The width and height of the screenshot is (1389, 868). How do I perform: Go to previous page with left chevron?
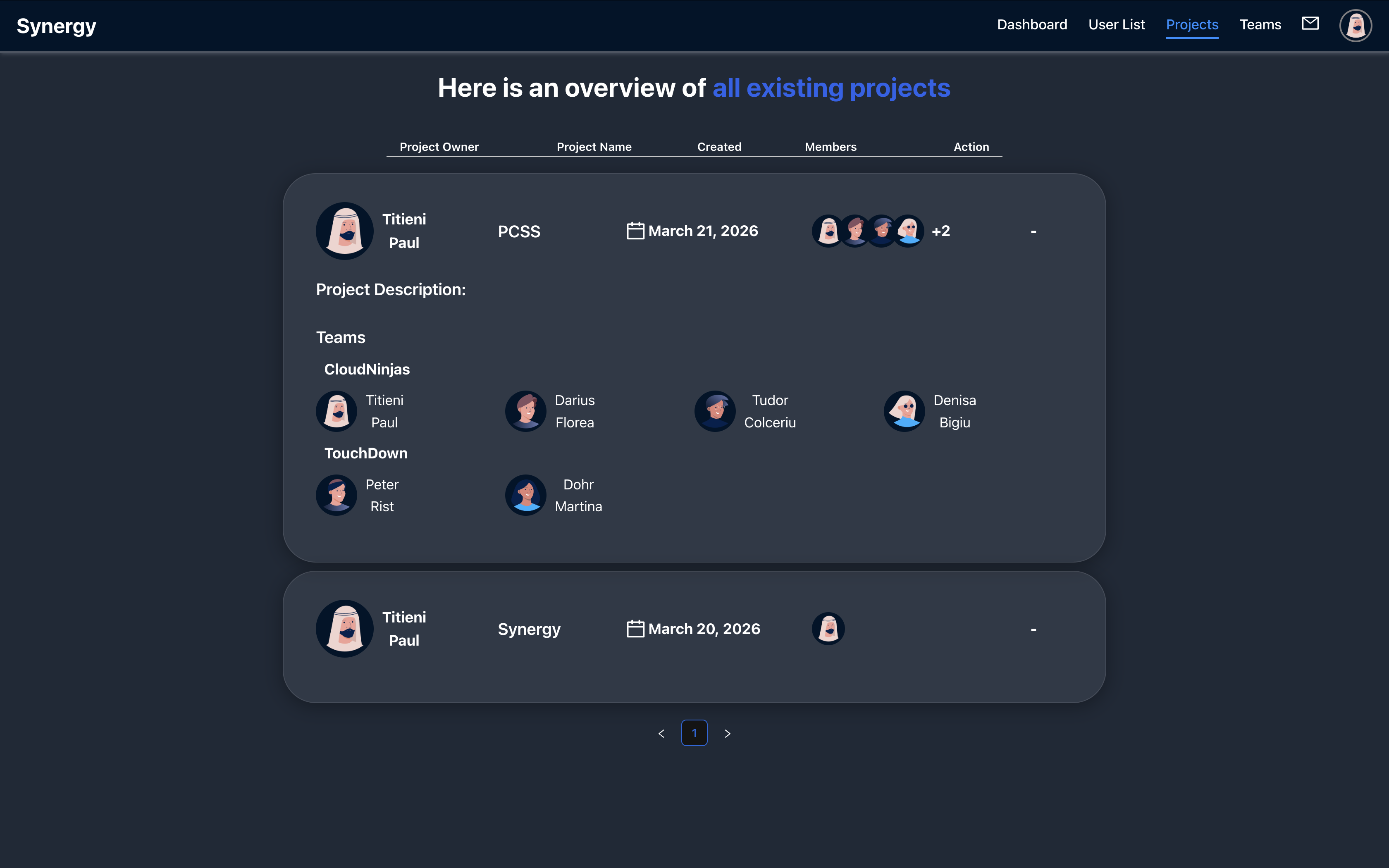662,733
